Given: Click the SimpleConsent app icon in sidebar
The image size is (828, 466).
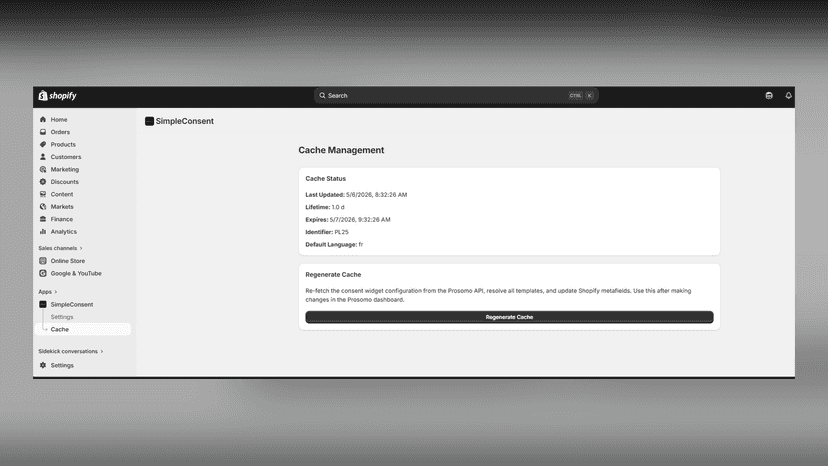Looking at the screenshot, I should (43, 304).
